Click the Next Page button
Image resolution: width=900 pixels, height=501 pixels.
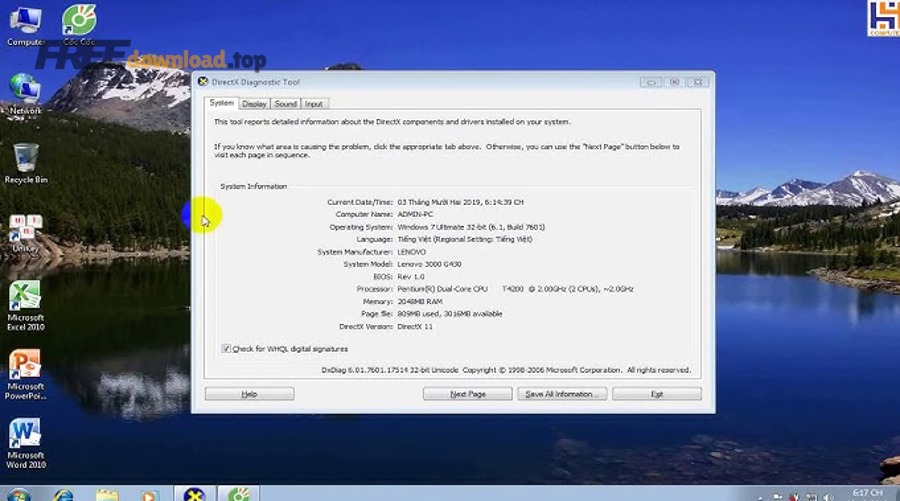[468, 394]
